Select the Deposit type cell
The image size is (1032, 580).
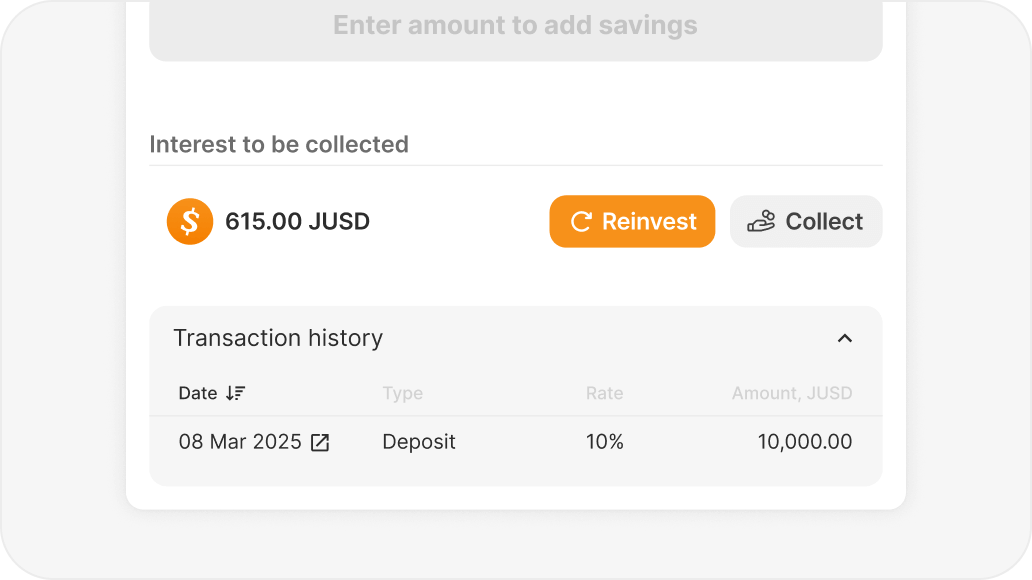[419, 442]
